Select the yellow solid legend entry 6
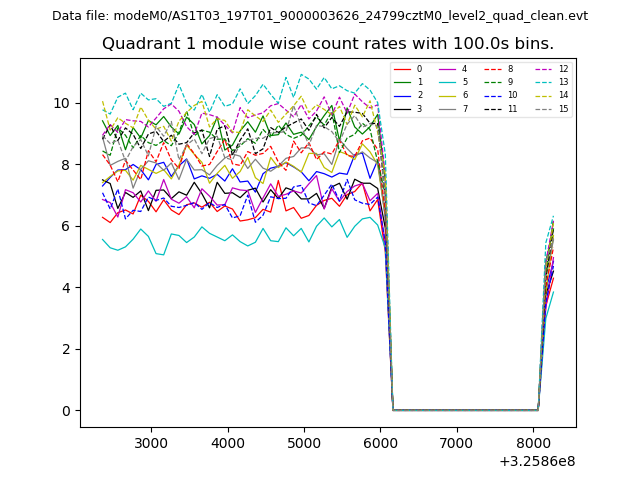The image size is (640, 480). point(453,95)
